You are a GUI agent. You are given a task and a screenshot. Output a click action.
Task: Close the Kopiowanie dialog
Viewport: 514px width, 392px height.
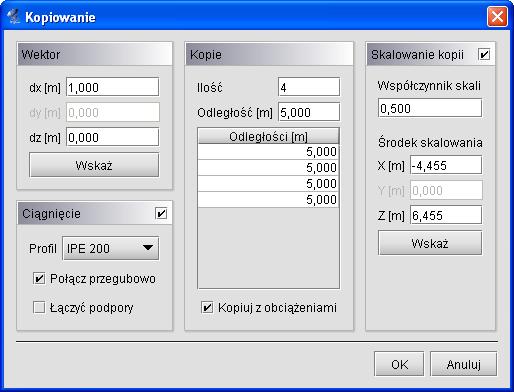pos(497,16)
